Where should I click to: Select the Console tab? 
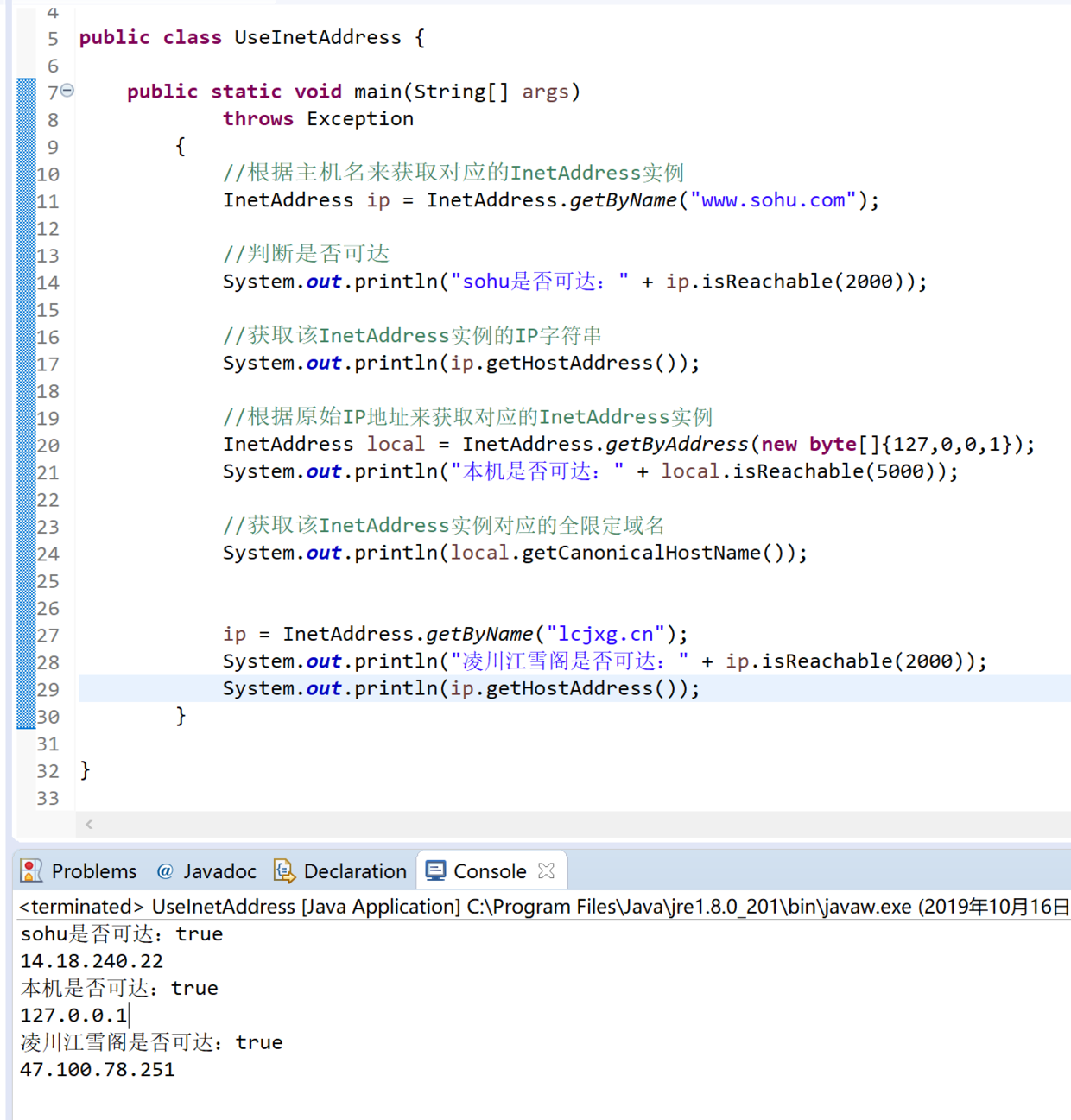click(490, 871)
